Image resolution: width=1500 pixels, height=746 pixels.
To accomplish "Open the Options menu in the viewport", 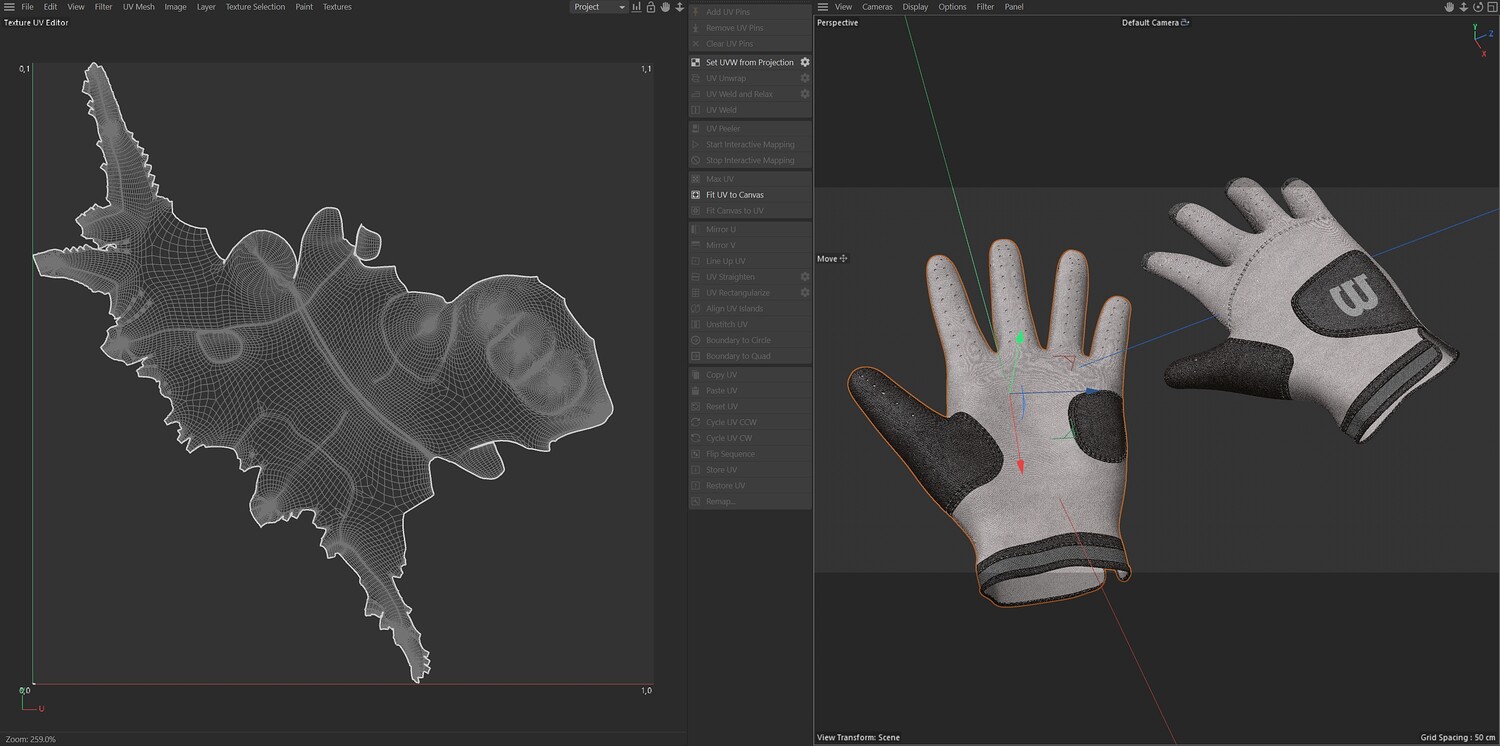I will point(952,7).
